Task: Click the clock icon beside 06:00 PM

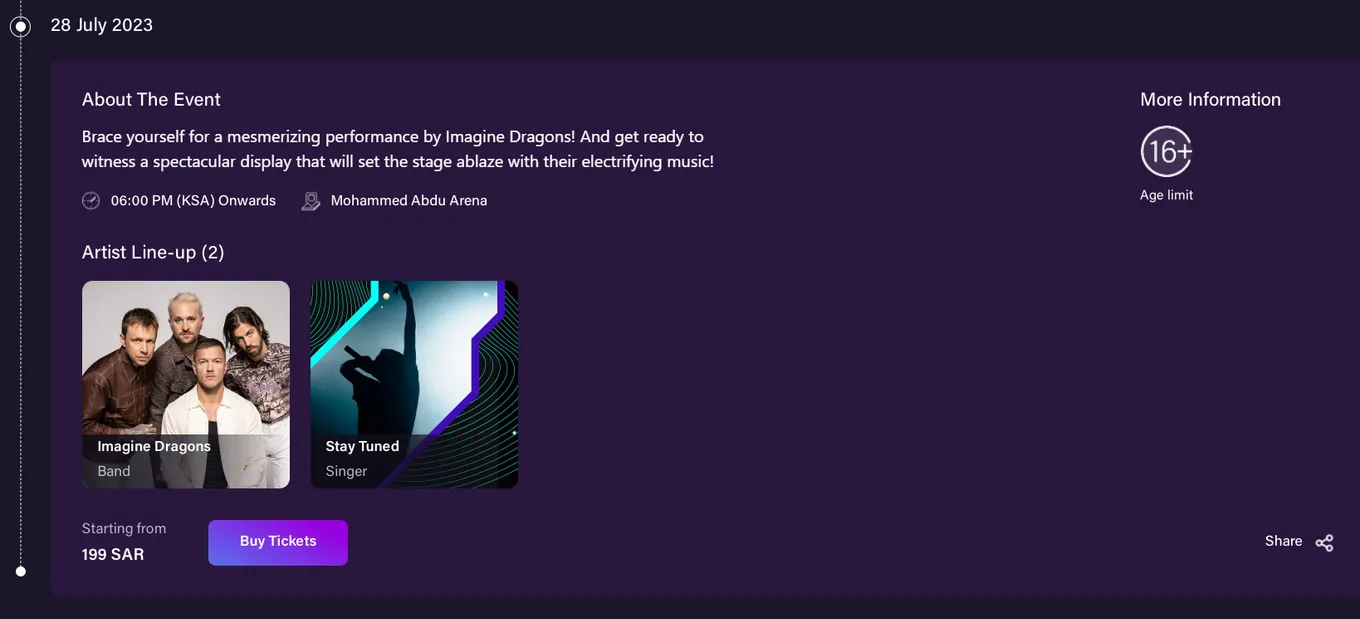Action: pos(91,201)
